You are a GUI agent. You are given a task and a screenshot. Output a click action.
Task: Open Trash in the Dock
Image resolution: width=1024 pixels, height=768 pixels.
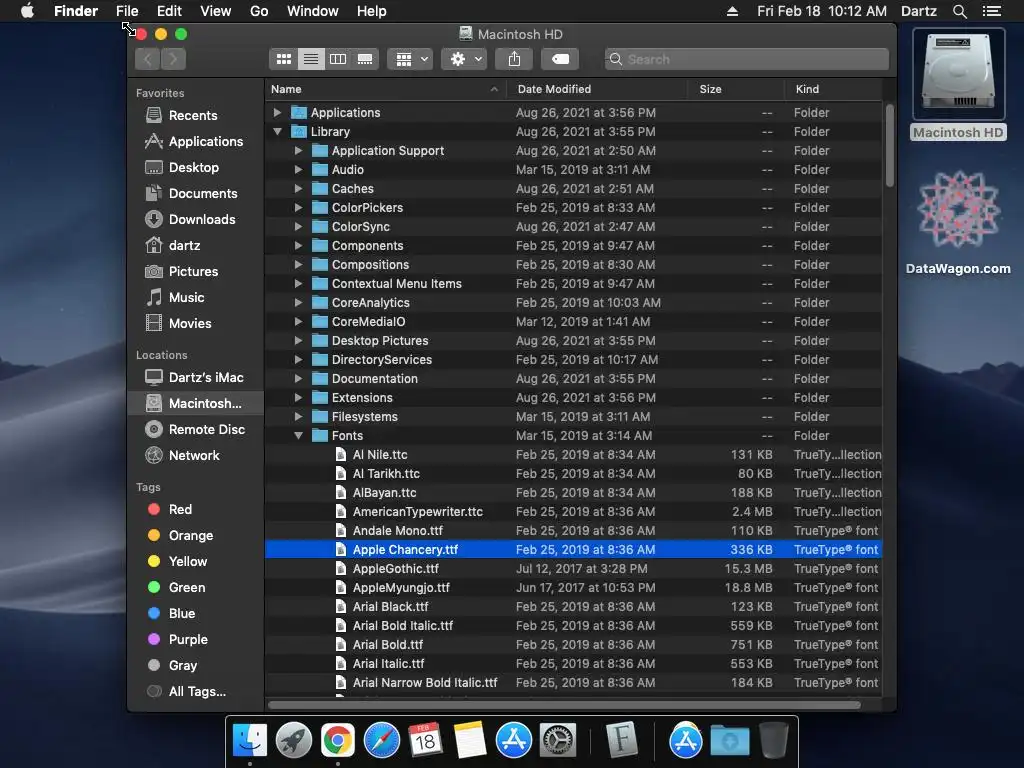coord(774,740)
